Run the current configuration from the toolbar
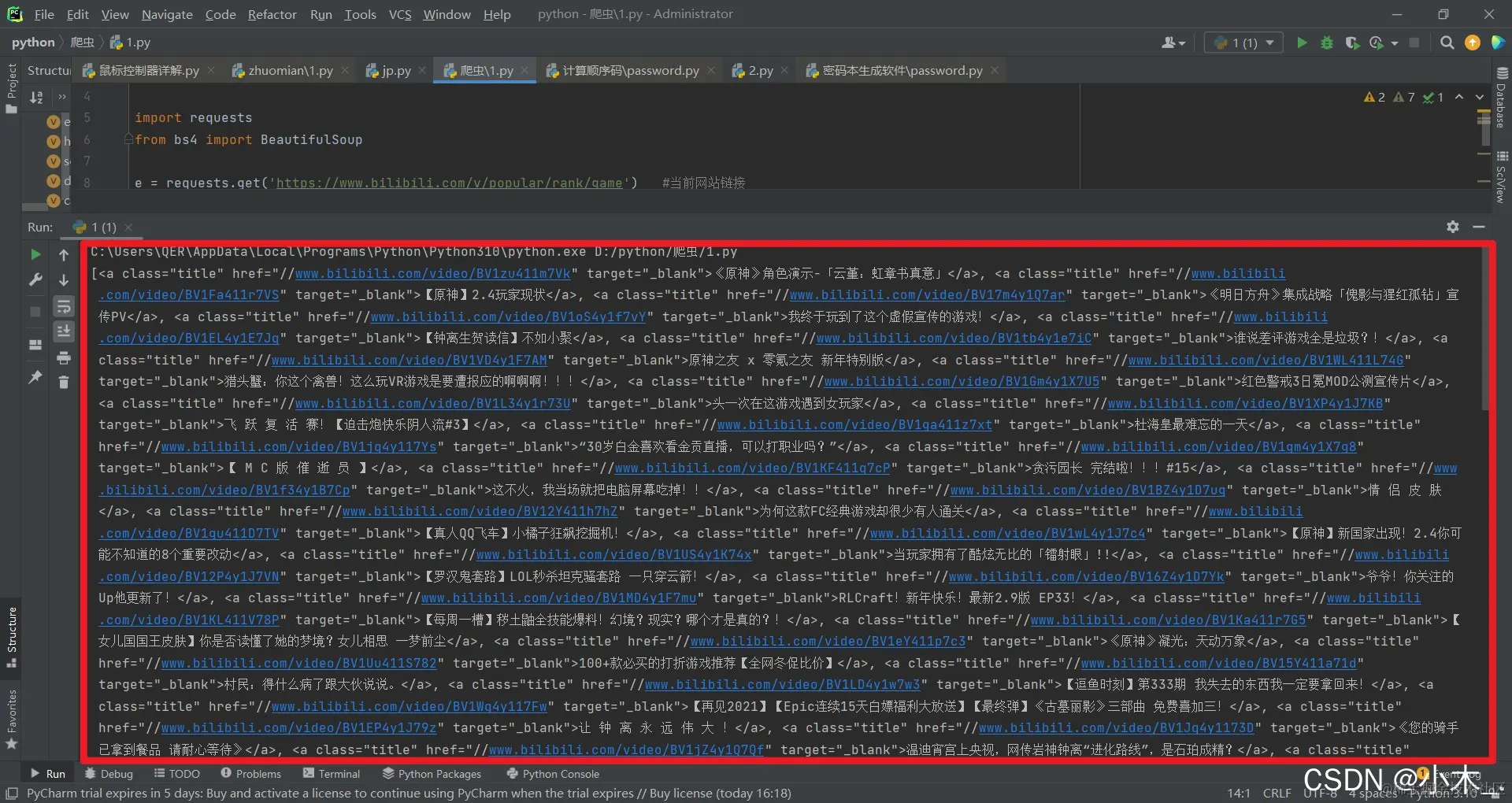The width and height of the screenshot is (1512, 803). pos(1302,43)
